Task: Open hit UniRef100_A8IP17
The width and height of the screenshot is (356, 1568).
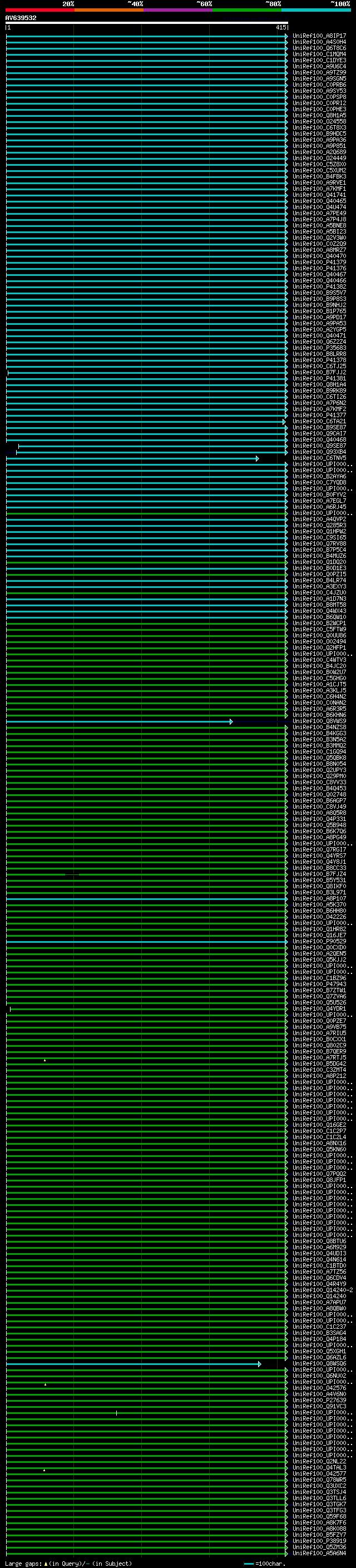Action: pos(319,36)
